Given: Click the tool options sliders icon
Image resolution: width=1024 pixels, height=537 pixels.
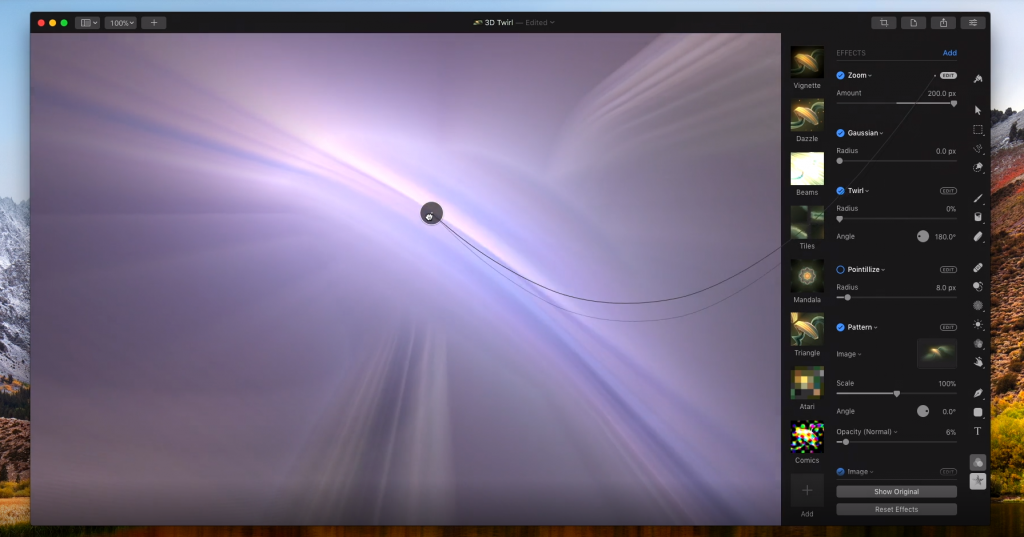Looking at the screenshot, I should [972, 23].
